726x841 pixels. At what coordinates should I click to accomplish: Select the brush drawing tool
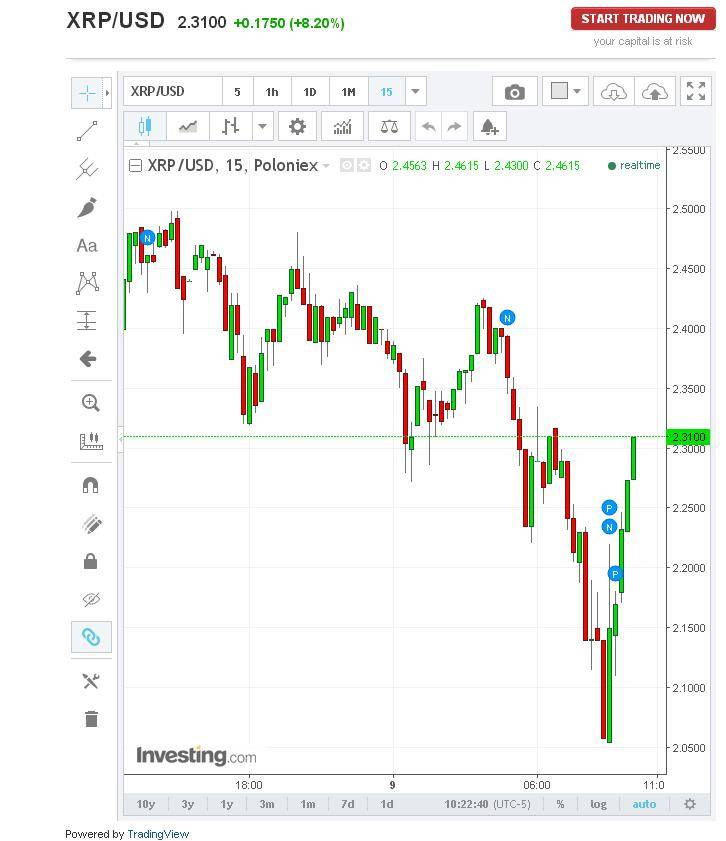[87, 208]
